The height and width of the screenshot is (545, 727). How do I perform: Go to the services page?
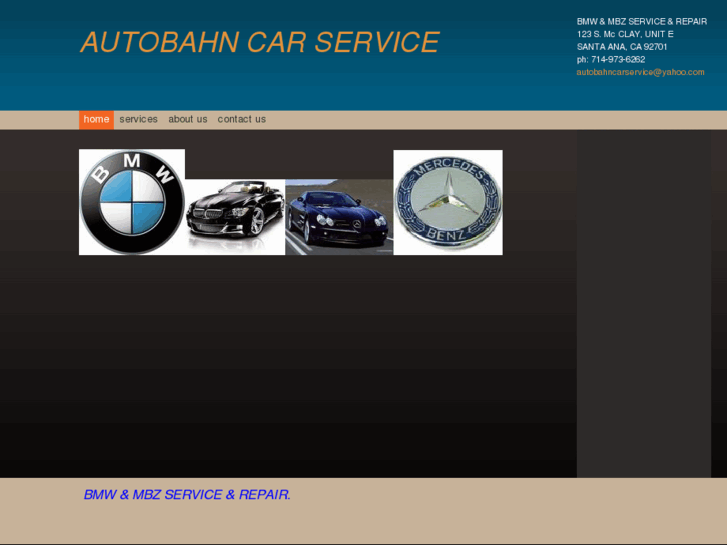[139, 120]
